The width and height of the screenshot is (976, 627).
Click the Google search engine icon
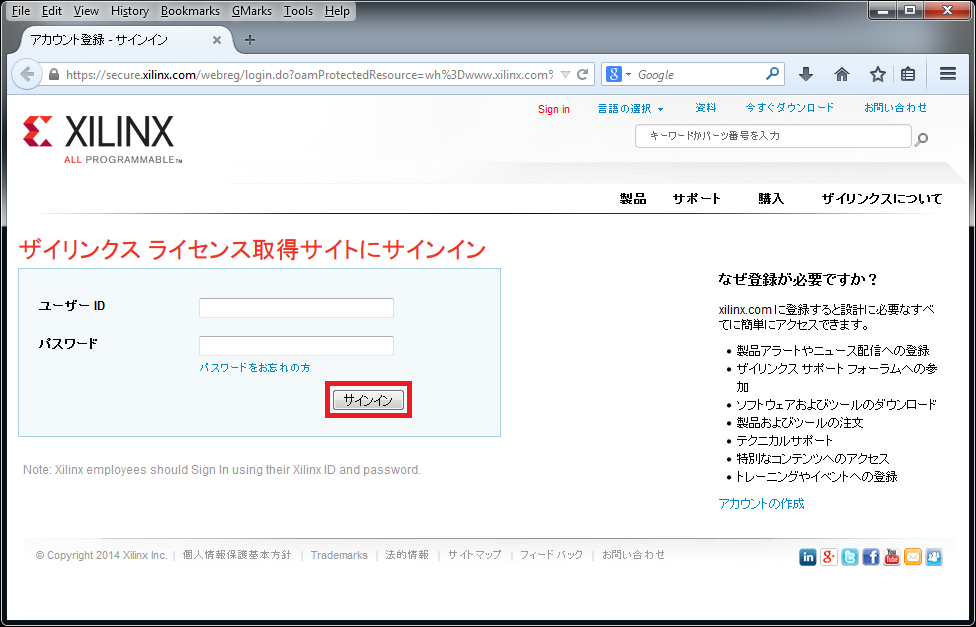pyautogui.click(x=614, y=75)
